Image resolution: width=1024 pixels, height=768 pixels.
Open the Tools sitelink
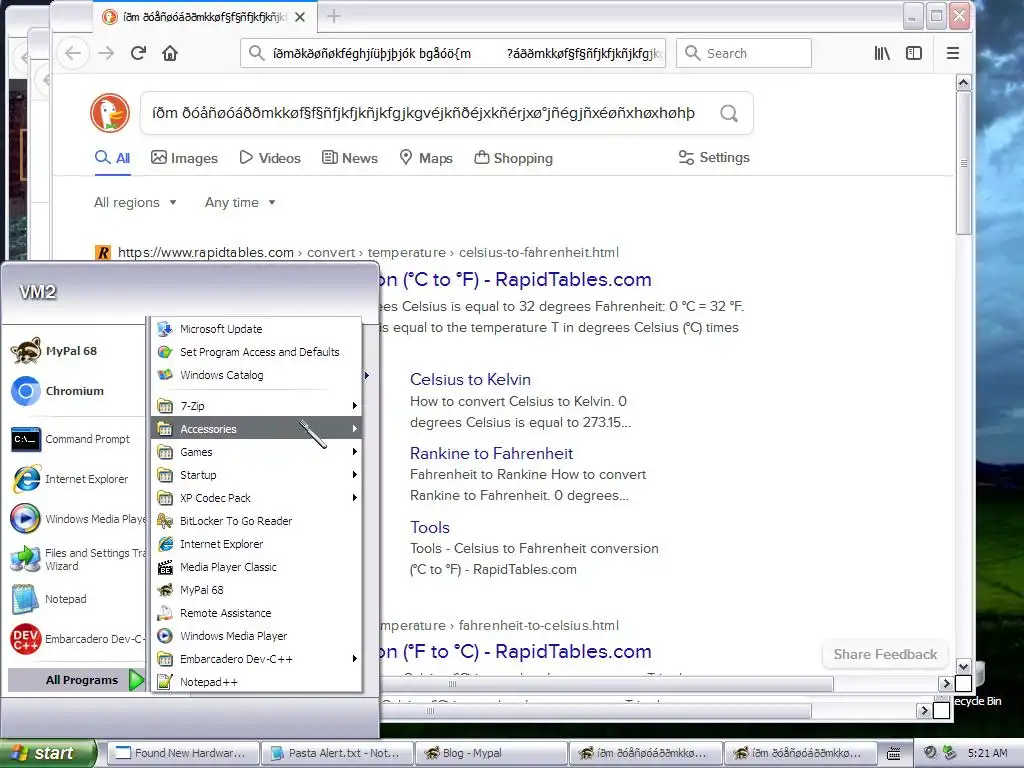pyautogui.click(x=430, y=527)
